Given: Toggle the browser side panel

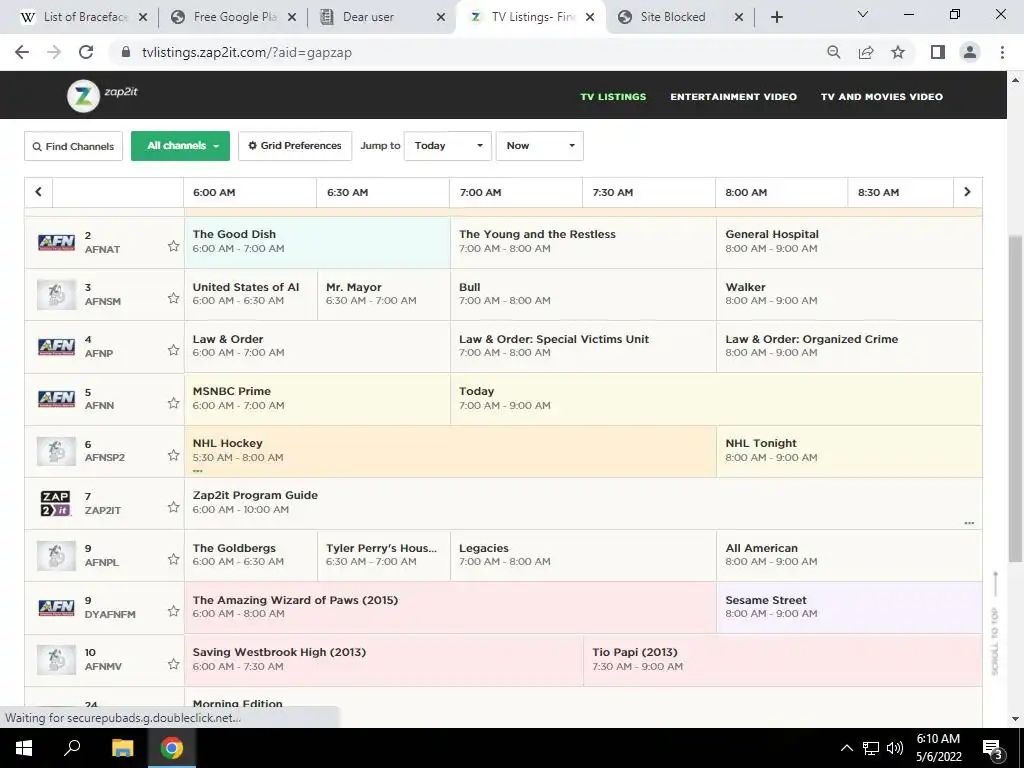Looking at the screenshot, I should click(x=938, y=52).
